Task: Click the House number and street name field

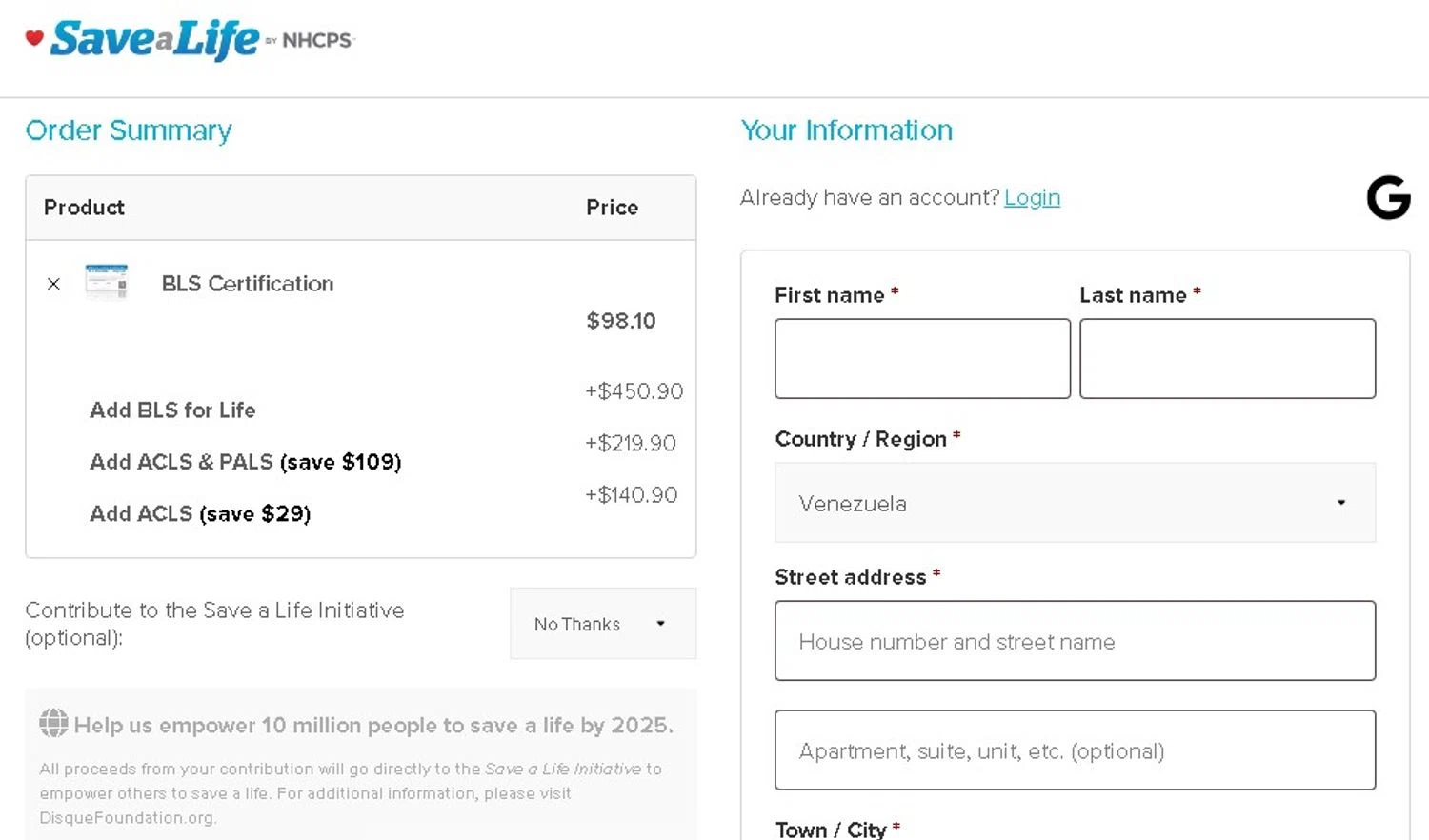Action: click(x=1075, y=641)
